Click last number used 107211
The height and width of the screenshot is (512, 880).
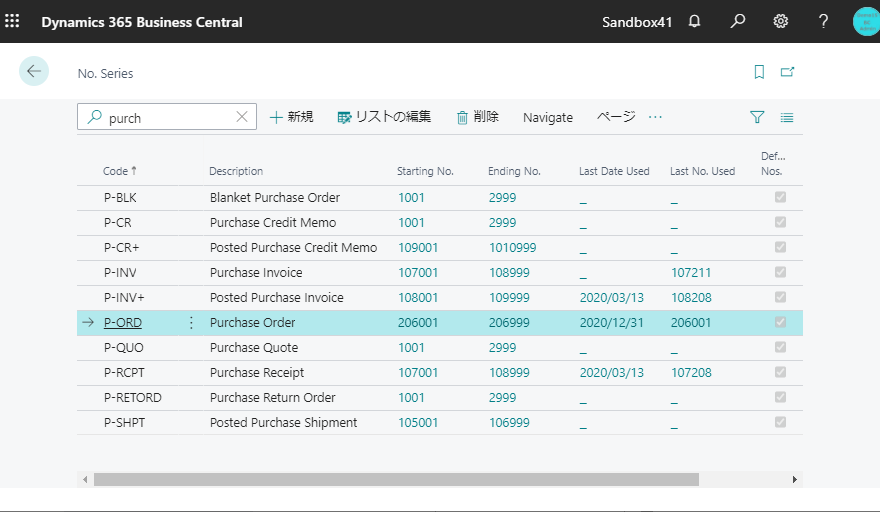[x=691, y=273]
